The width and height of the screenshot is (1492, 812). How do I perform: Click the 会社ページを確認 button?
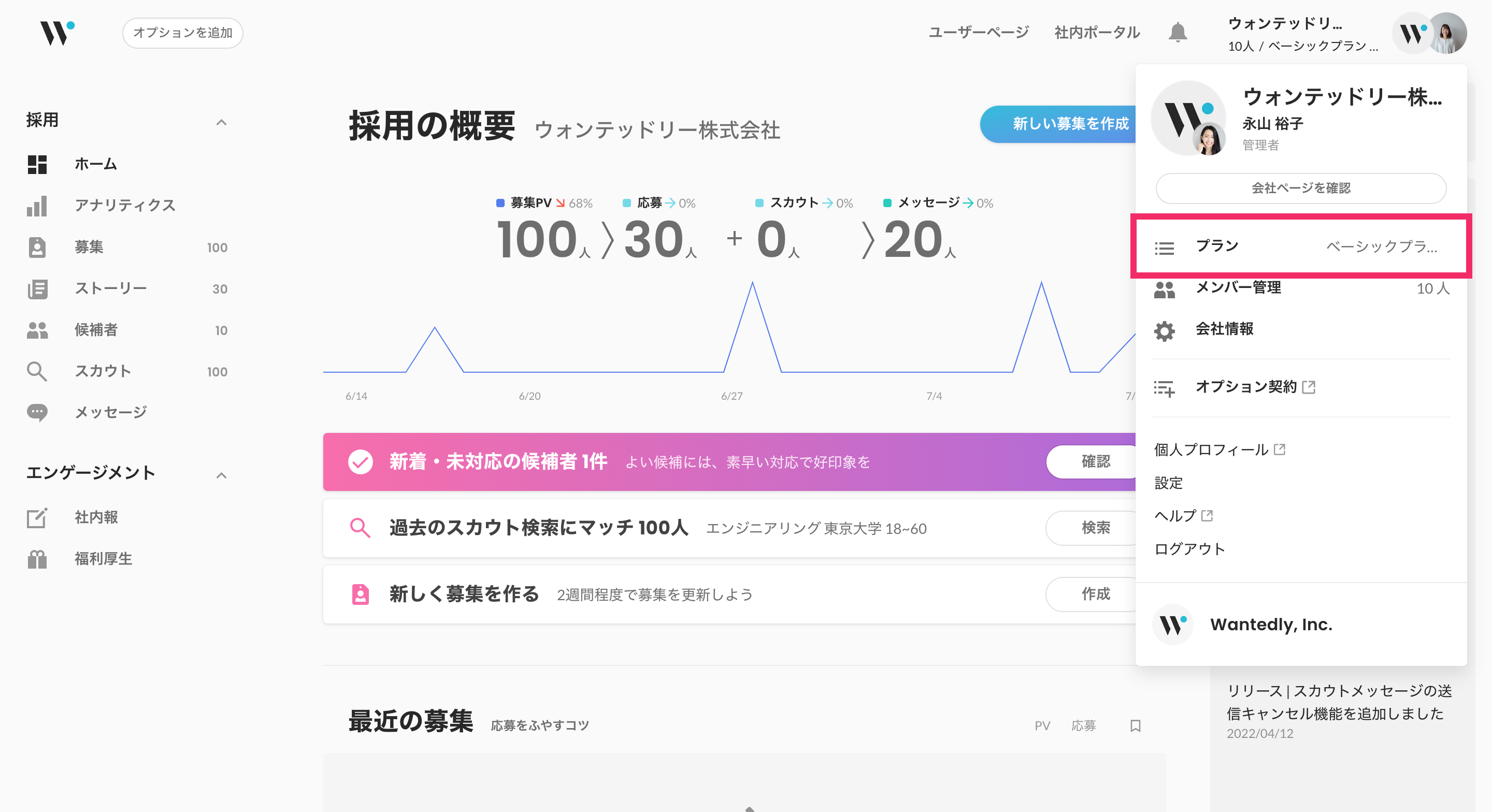coord(1300,187)
